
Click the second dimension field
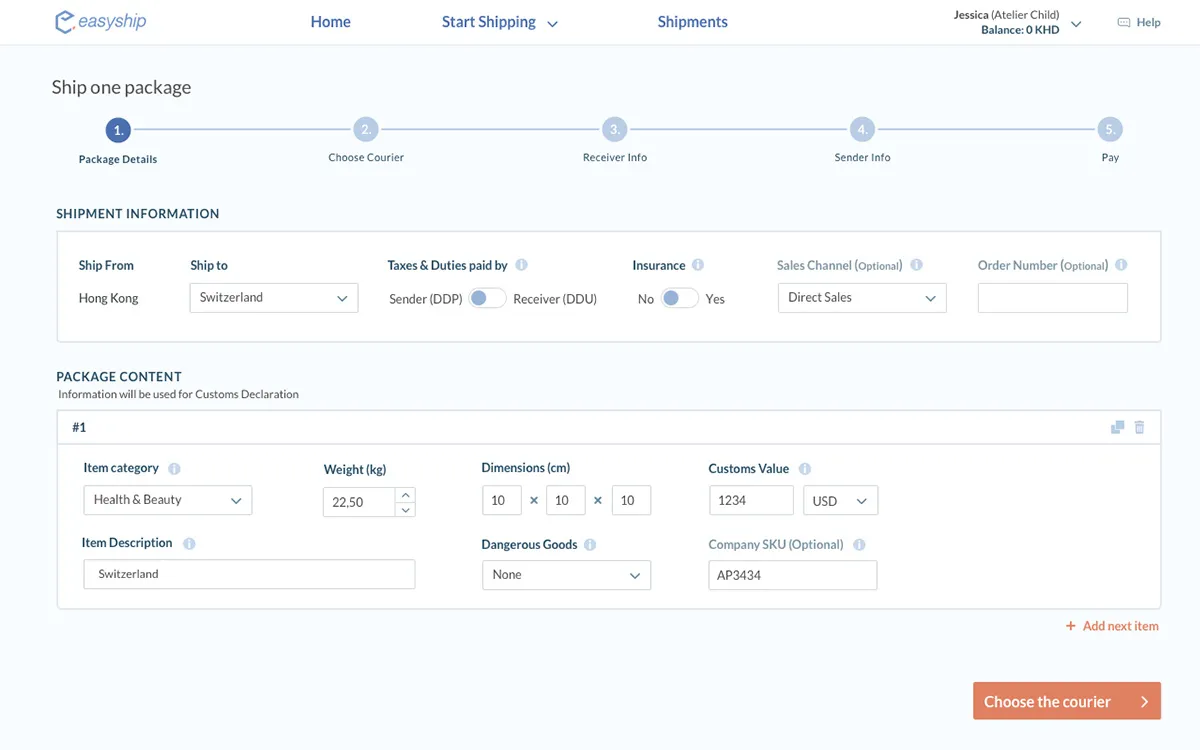tap(566, 500)
